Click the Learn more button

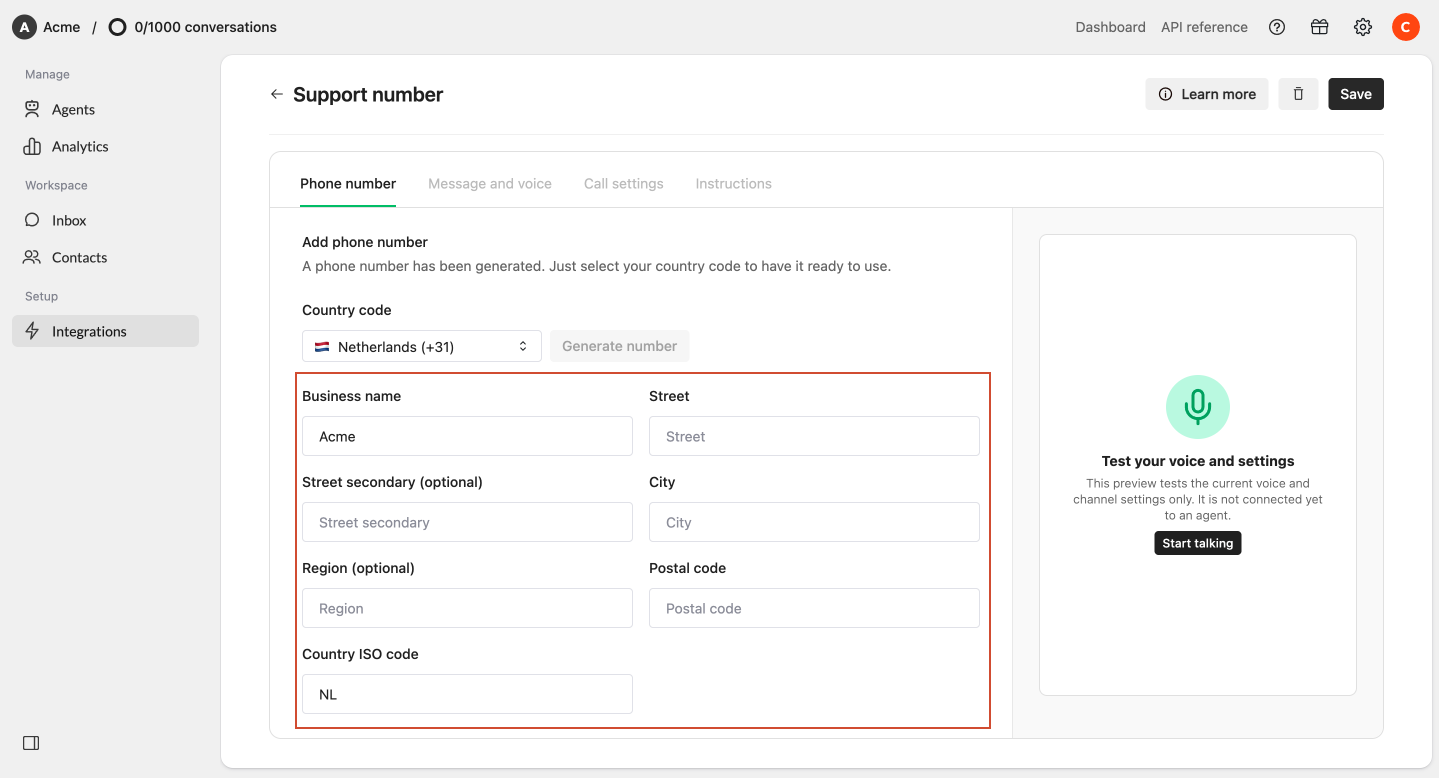click(x=1207, y=94)
